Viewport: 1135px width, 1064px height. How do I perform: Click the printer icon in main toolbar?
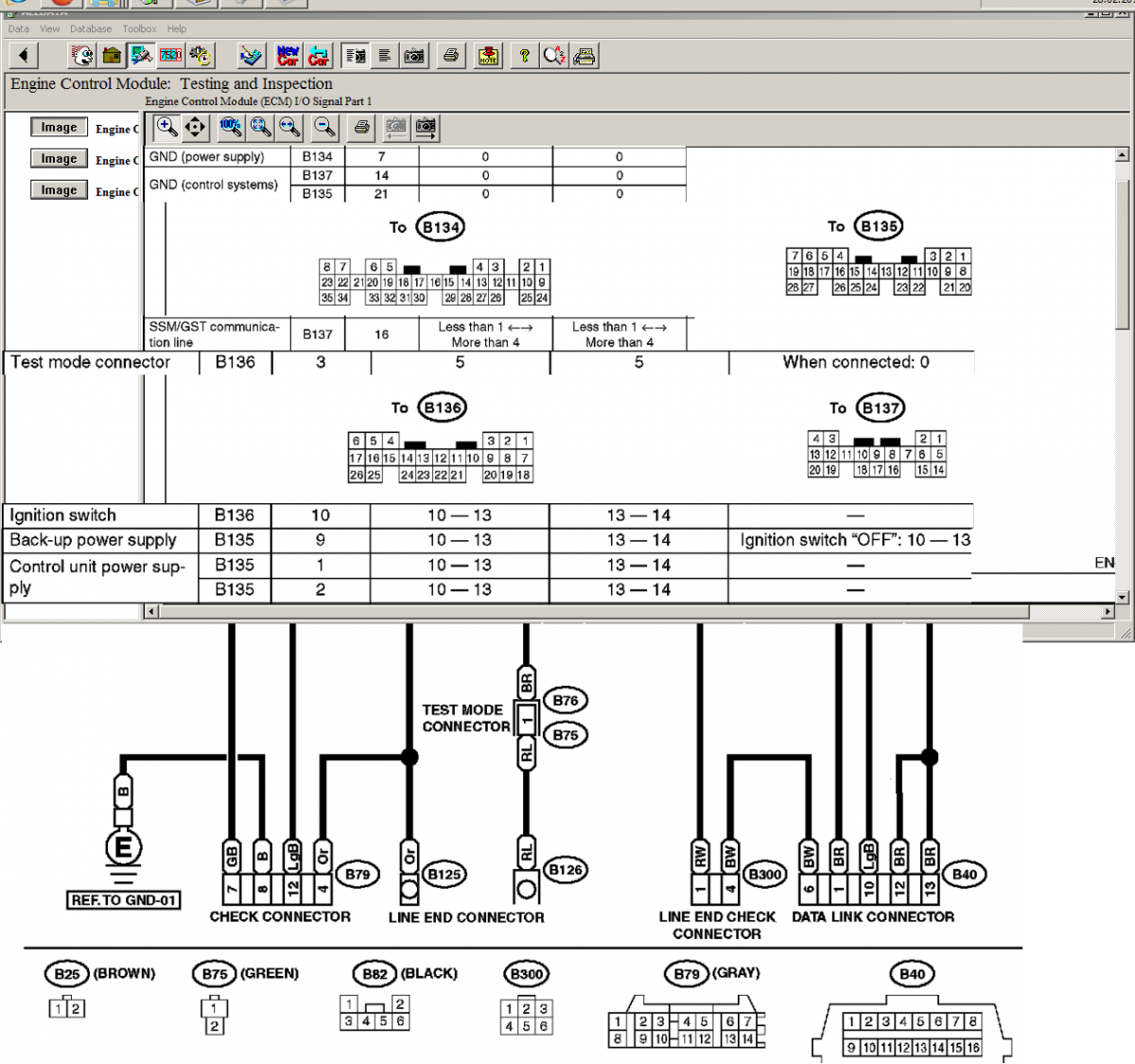(x=451, y=56)
